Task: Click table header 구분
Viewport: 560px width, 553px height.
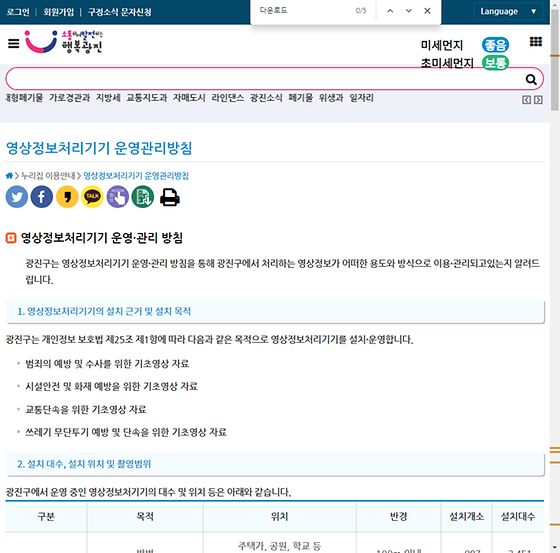Action: 46,517
